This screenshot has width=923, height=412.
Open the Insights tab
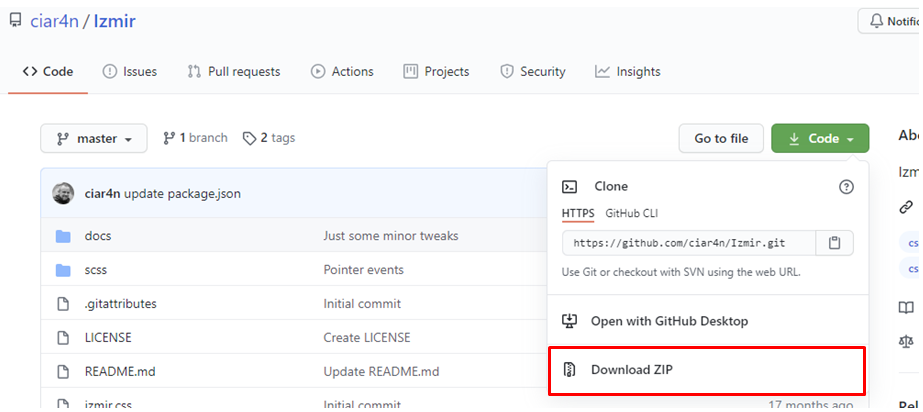coord(627,72)
